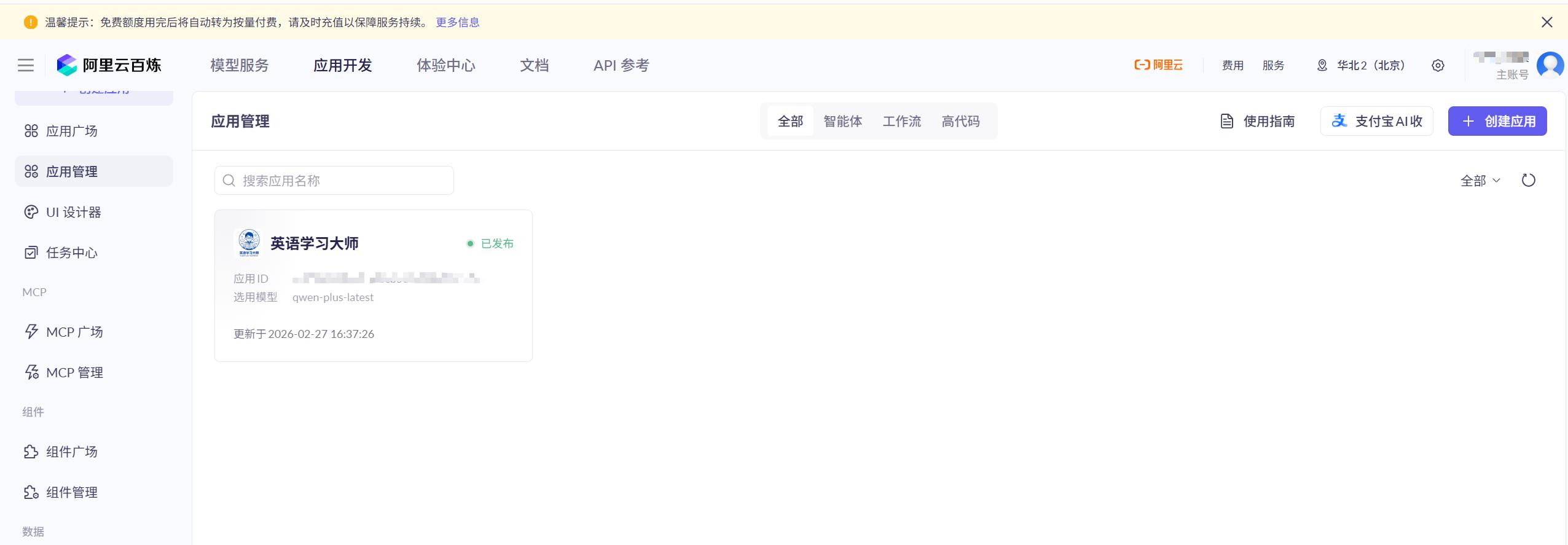Open the 费用 menu in header
This screenshot has height=545, width=1568.
1233,65
